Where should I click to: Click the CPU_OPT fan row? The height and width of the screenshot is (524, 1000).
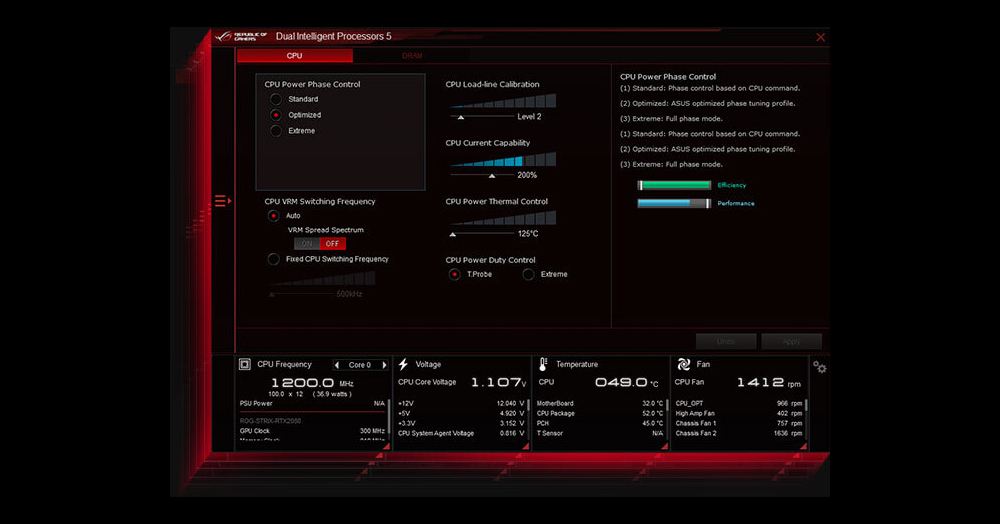point(739,404)
